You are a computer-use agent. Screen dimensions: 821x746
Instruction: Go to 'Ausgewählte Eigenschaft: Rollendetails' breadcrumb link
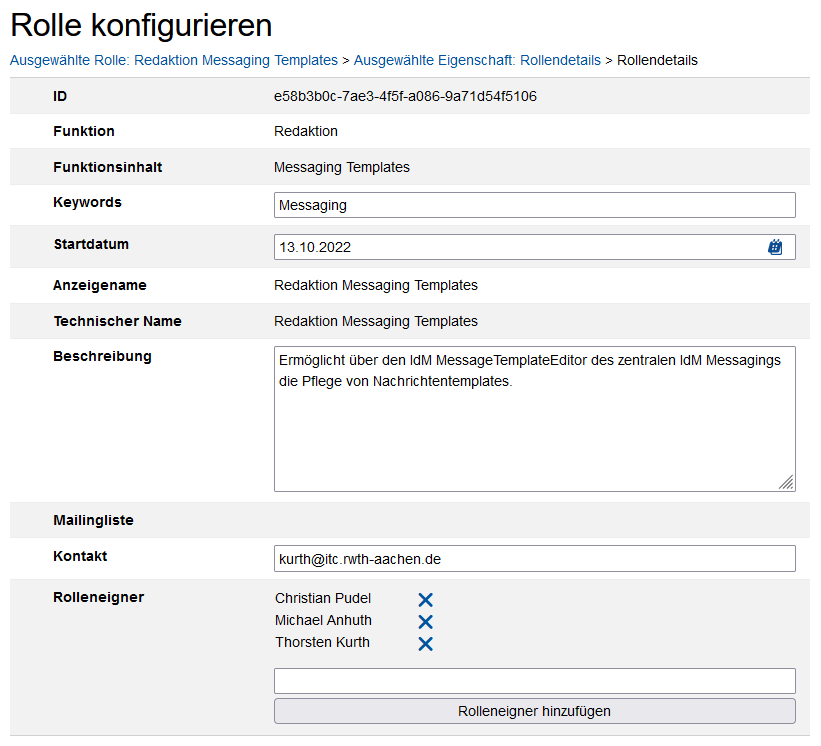pyautogui.click(x=477, y=60)
